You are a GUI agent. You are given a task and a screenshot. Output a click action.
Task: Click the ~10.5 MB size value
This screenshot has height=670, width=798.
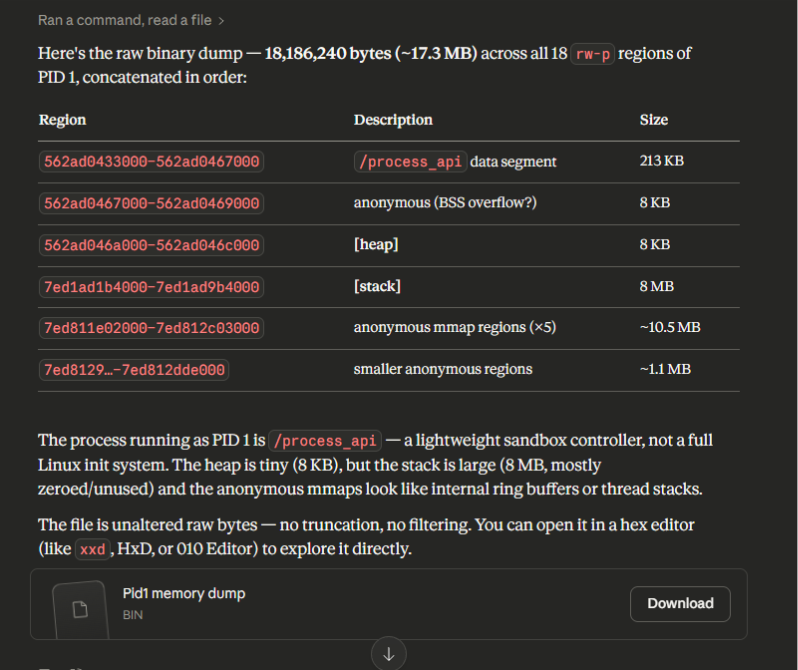670,327
